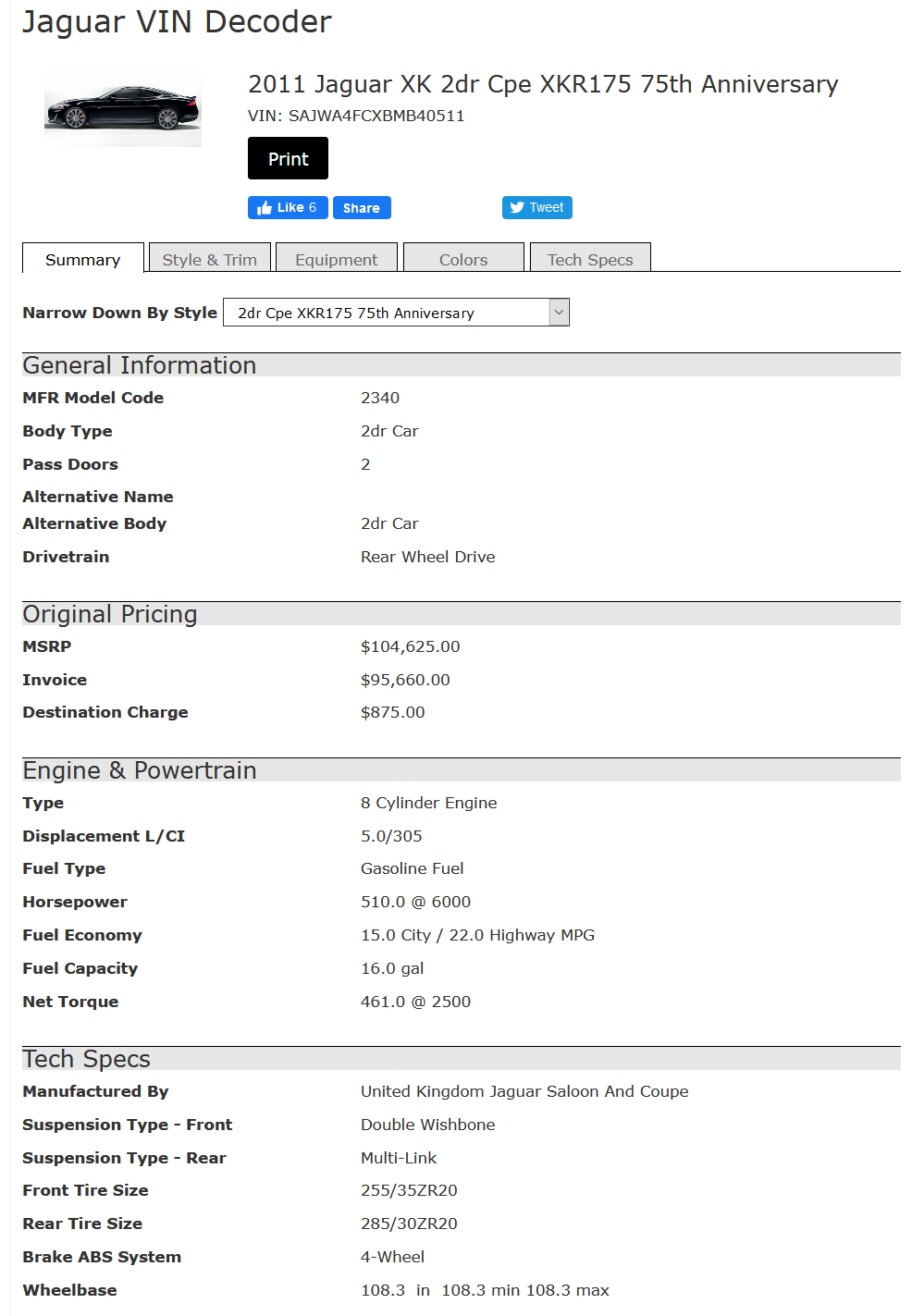Click the 8 Cylinder Engine type value
The height and width of the screenshot is (1316, 912).
point(429,803)
